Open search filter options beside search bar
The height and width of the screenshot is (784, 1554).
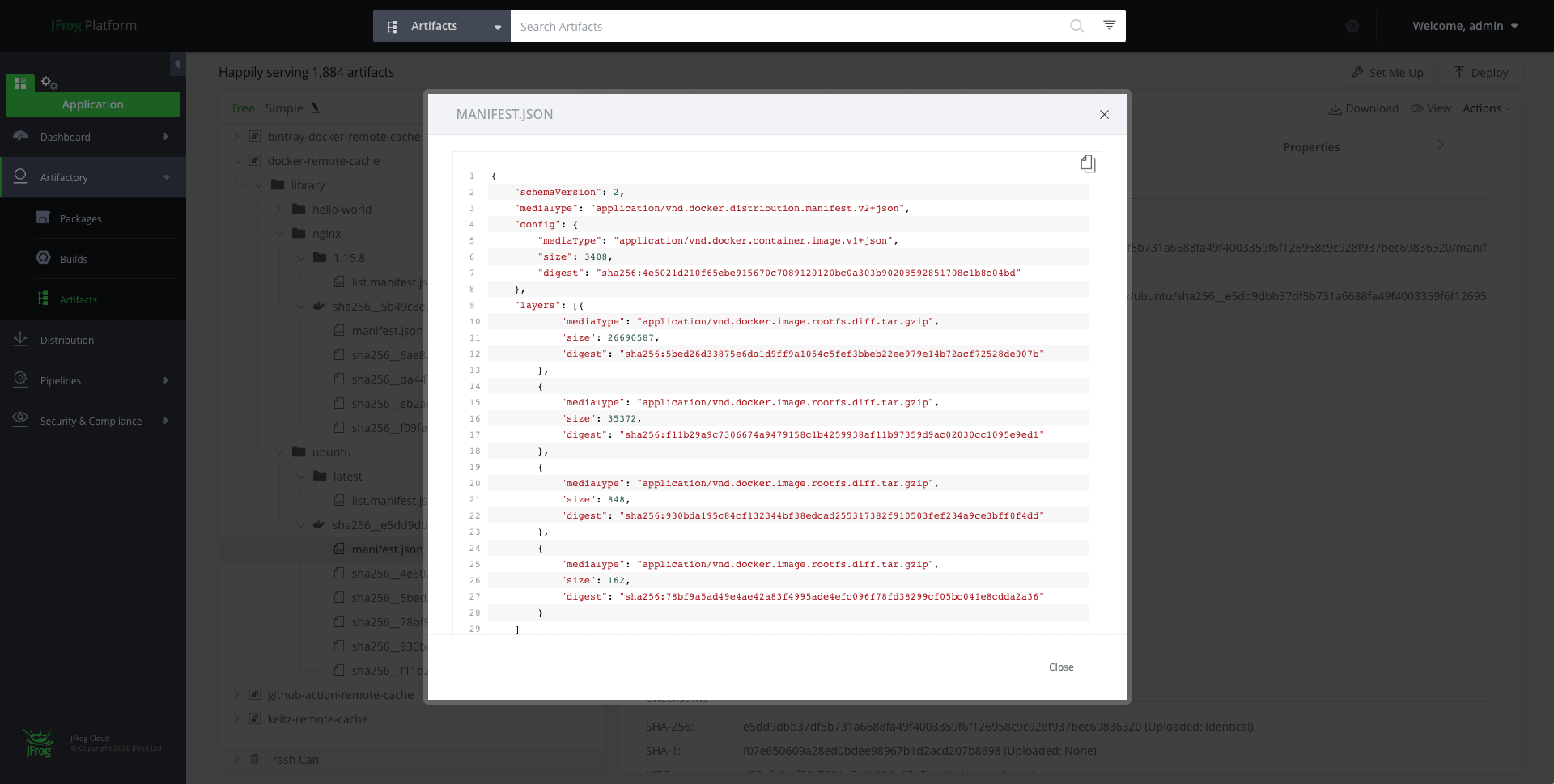pyautogui.click(x=1109, y=25)
